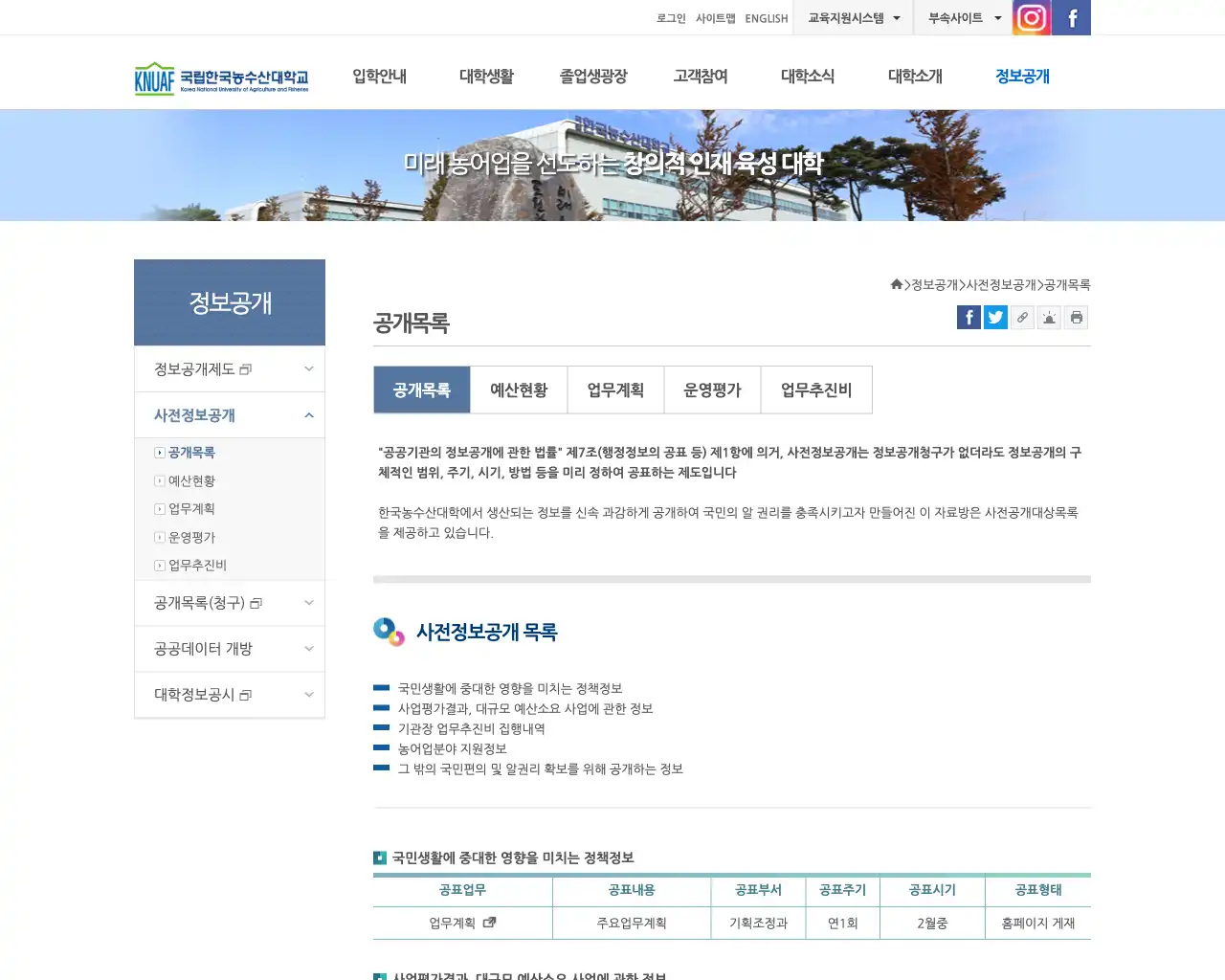The height and width of the screenshot is (980, 1225).
Task: Open 대학소개 main menu
Action: [915, 77]
